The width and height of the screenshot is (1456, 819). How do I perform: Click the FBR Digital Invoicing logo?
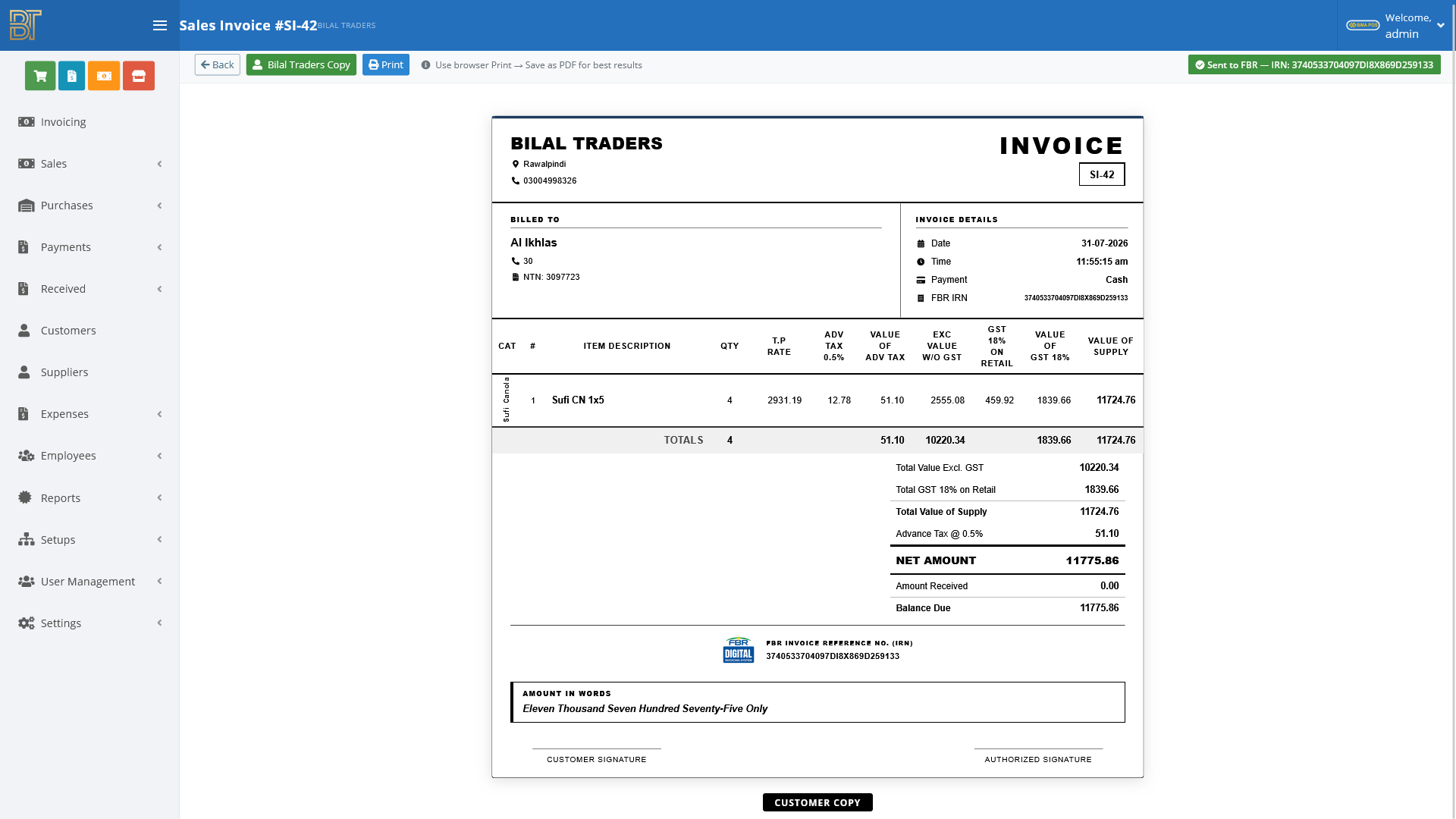(x=738, y=650)
